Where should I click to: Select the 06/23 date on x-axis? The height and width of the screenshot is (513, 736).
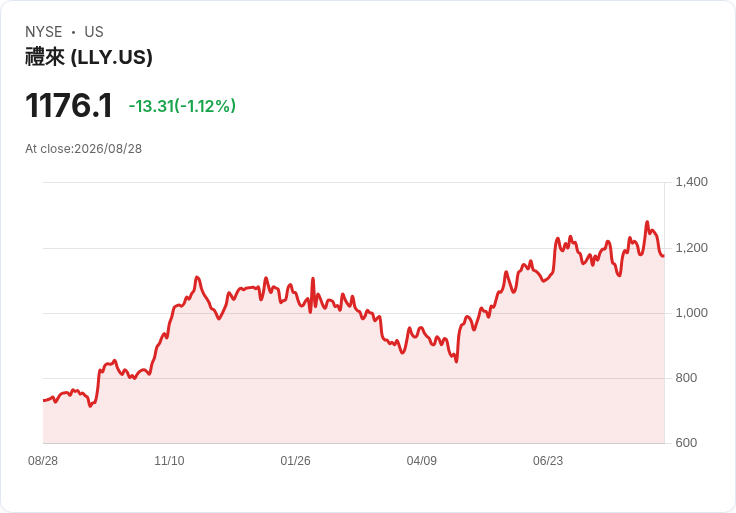(x=548, y=461)
